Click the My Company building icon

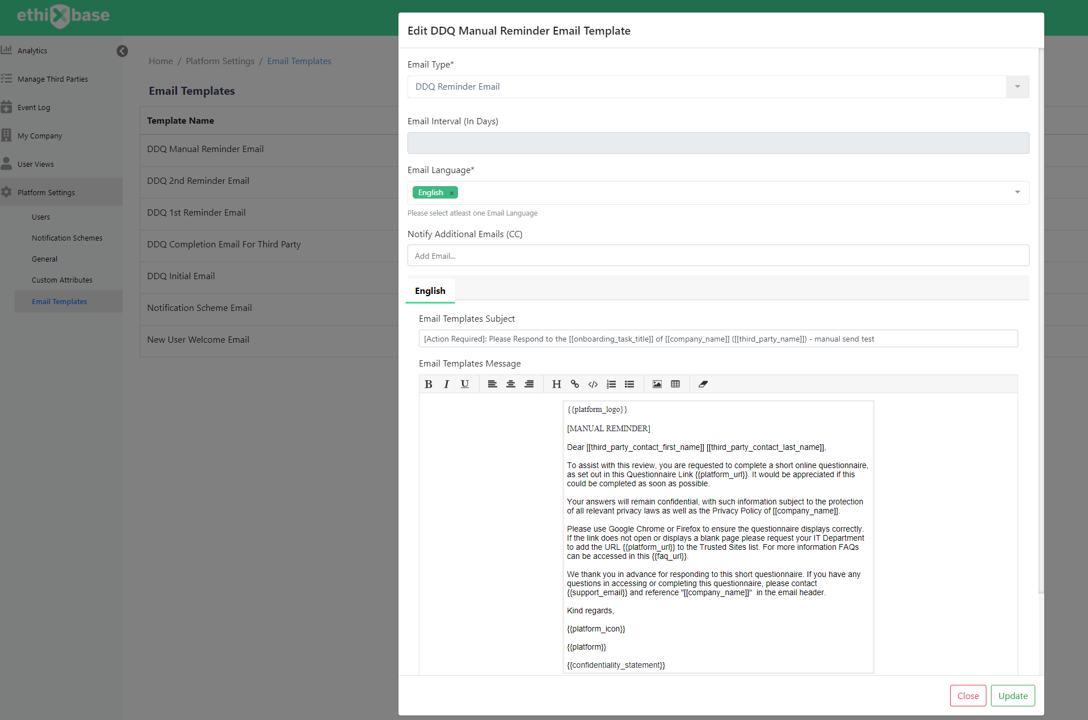click(x=6, y=135)
